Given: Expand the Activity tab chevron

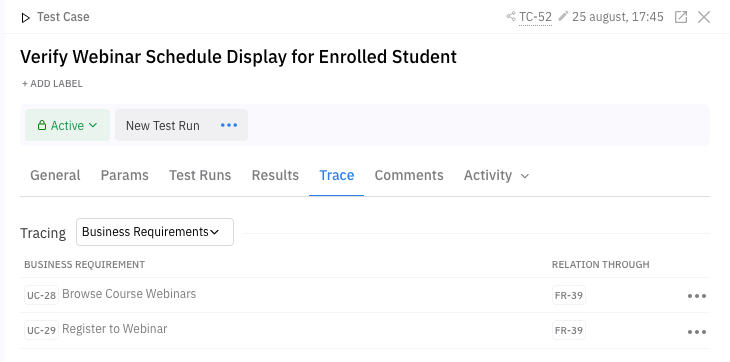Looking at the screenshot, I should (x=525, y=176).
